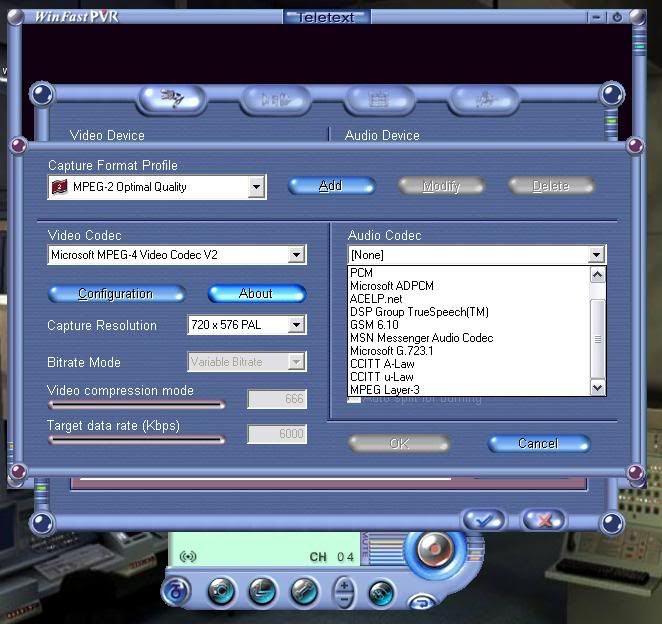This screenshot has width=662, height=624.
Task: Select MSN Messenger Audio Codec
Action: click(x=469, y=338)
